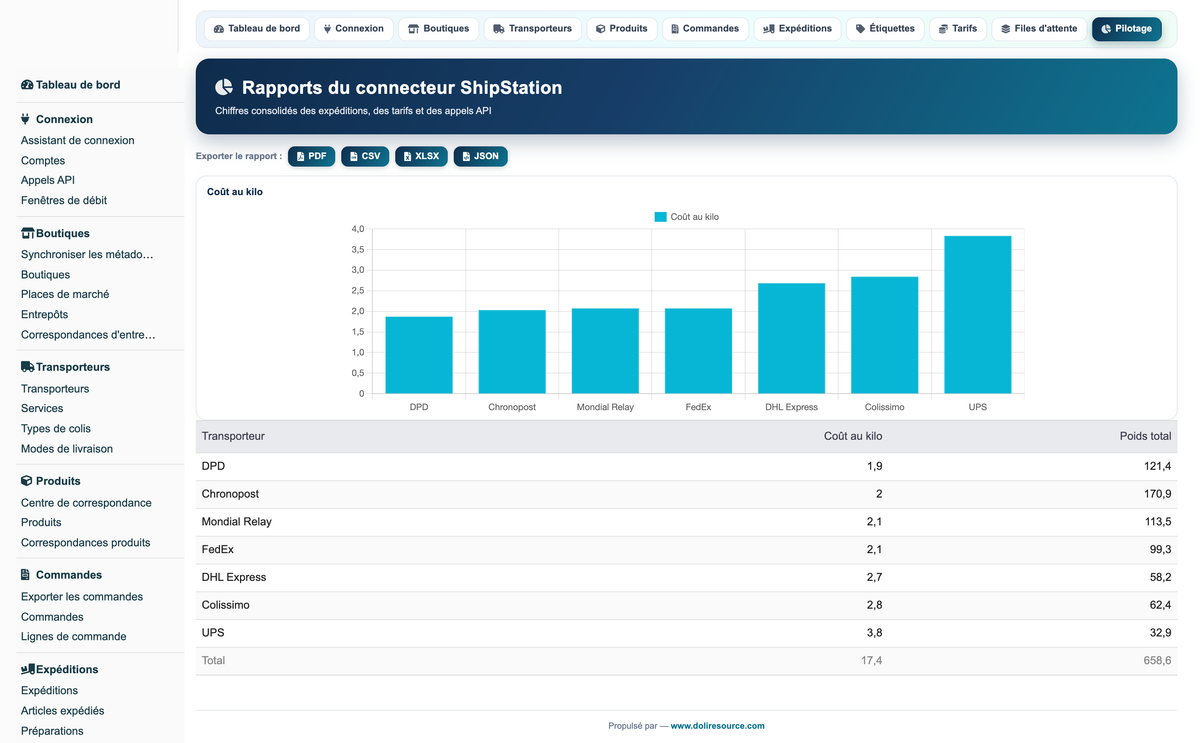Open the Pilotage tab
1200x743 pixels.
click(1127, 29)
